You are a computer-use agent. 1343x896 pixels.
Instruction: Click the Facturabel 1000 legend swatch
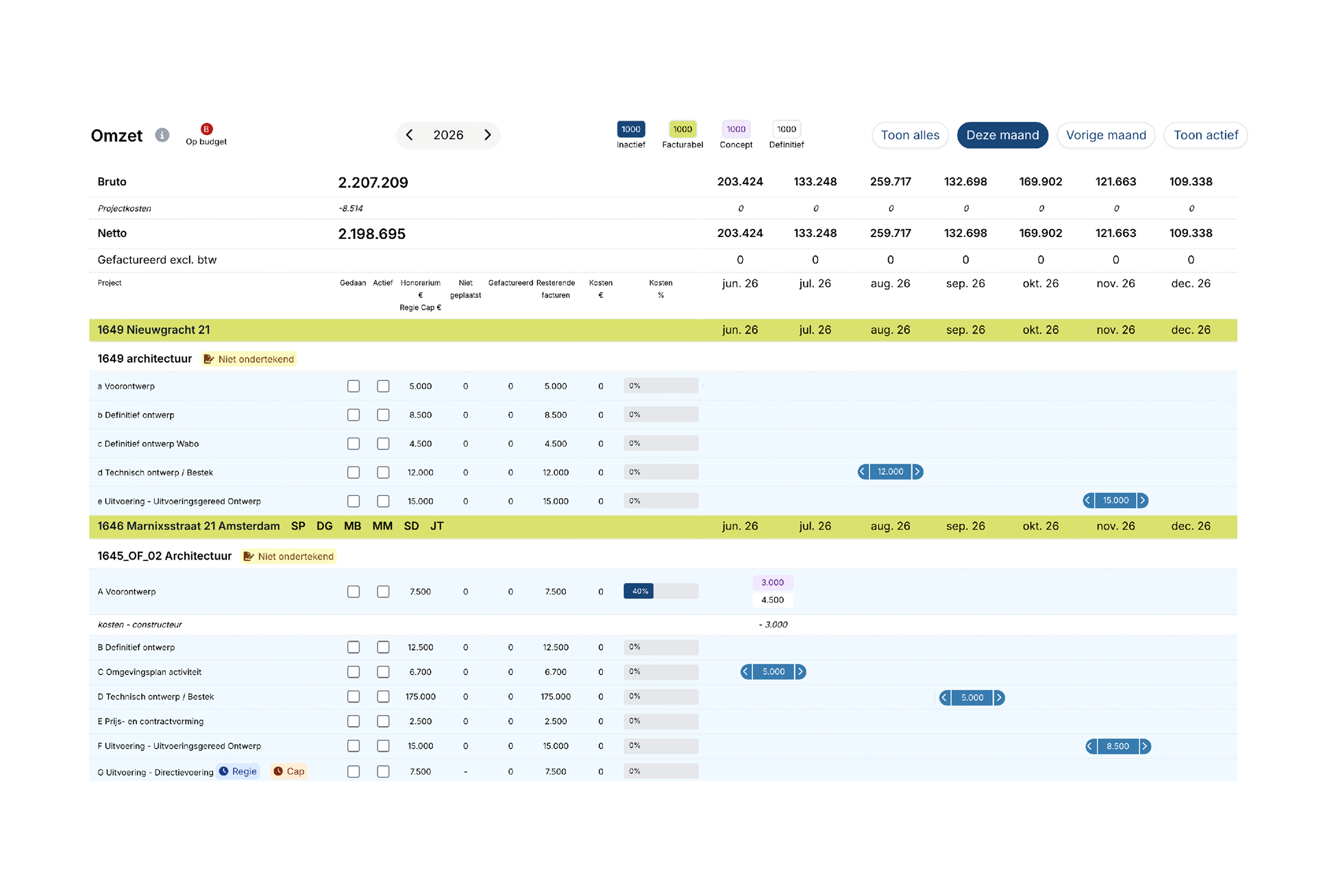tap(682, 129)
